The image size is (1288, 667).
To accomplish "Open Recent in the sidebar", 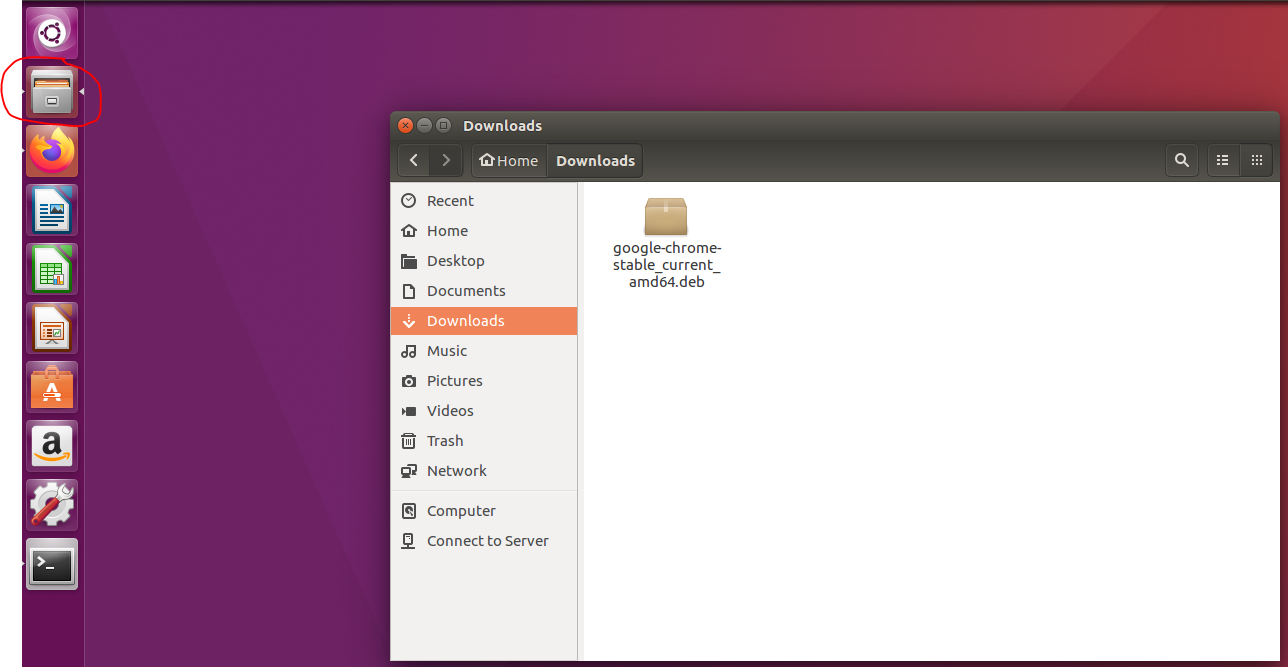I will pos(484,201).
